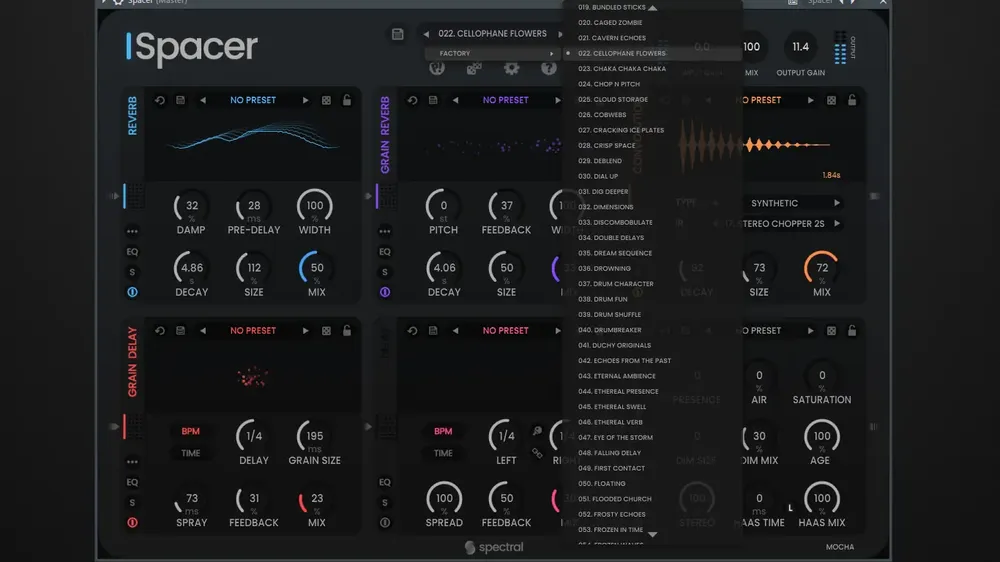Viewport: 1000px width, 562px height.
Task: Toggle the convolution module lock icon
Action: pos(852,100)
